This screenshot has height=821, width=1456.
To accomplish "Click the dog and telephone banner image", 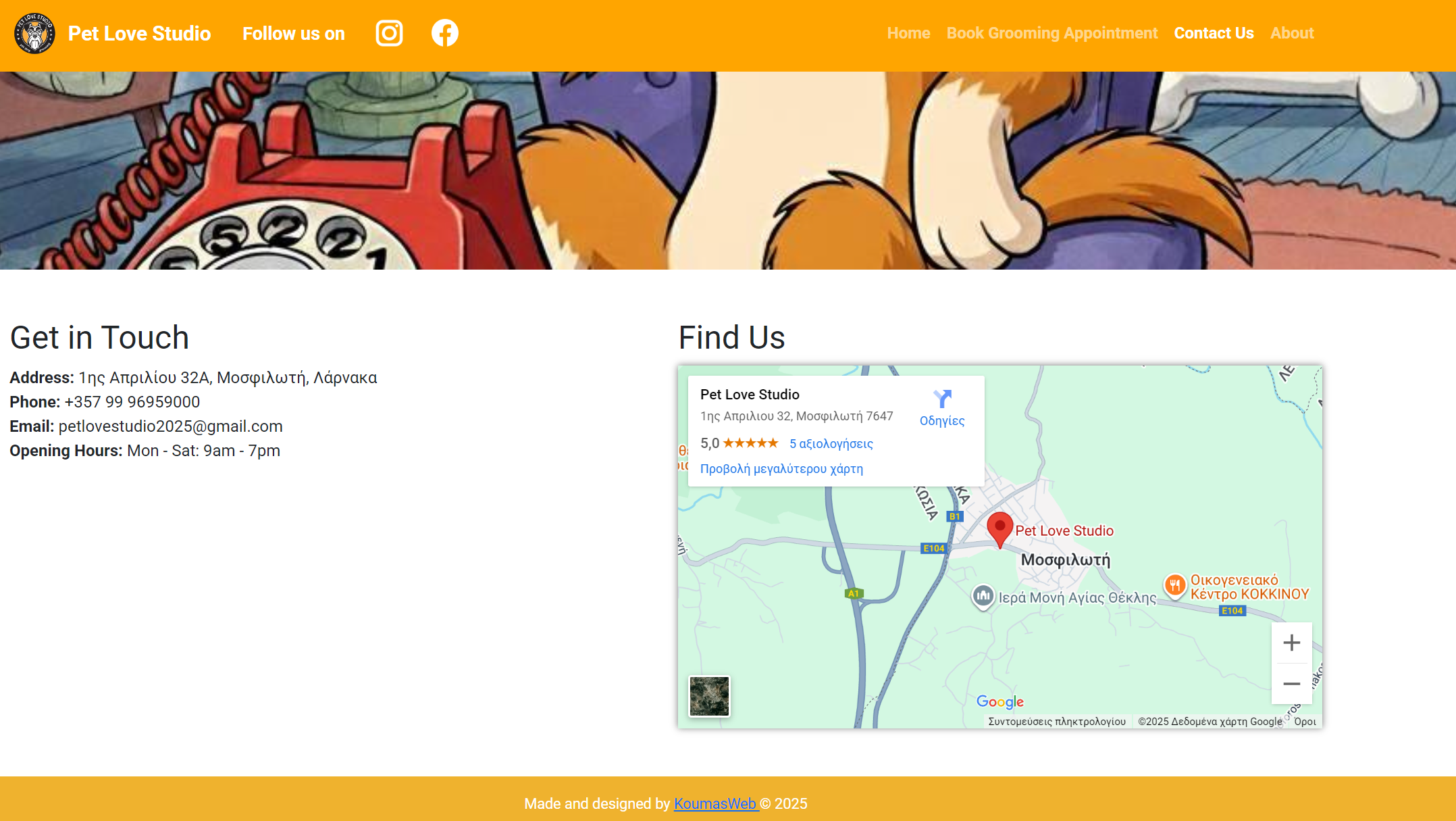I will (728, 170).
